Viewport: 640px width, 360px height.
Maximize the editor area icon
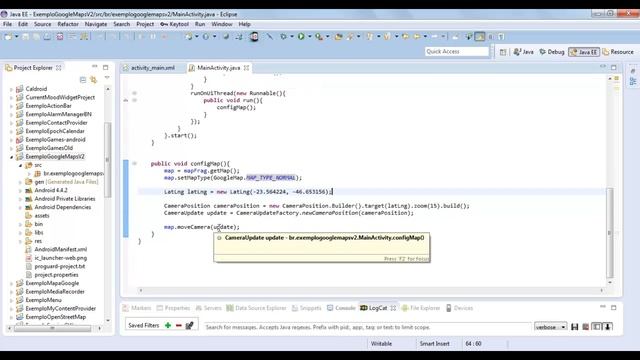point(614,67)
